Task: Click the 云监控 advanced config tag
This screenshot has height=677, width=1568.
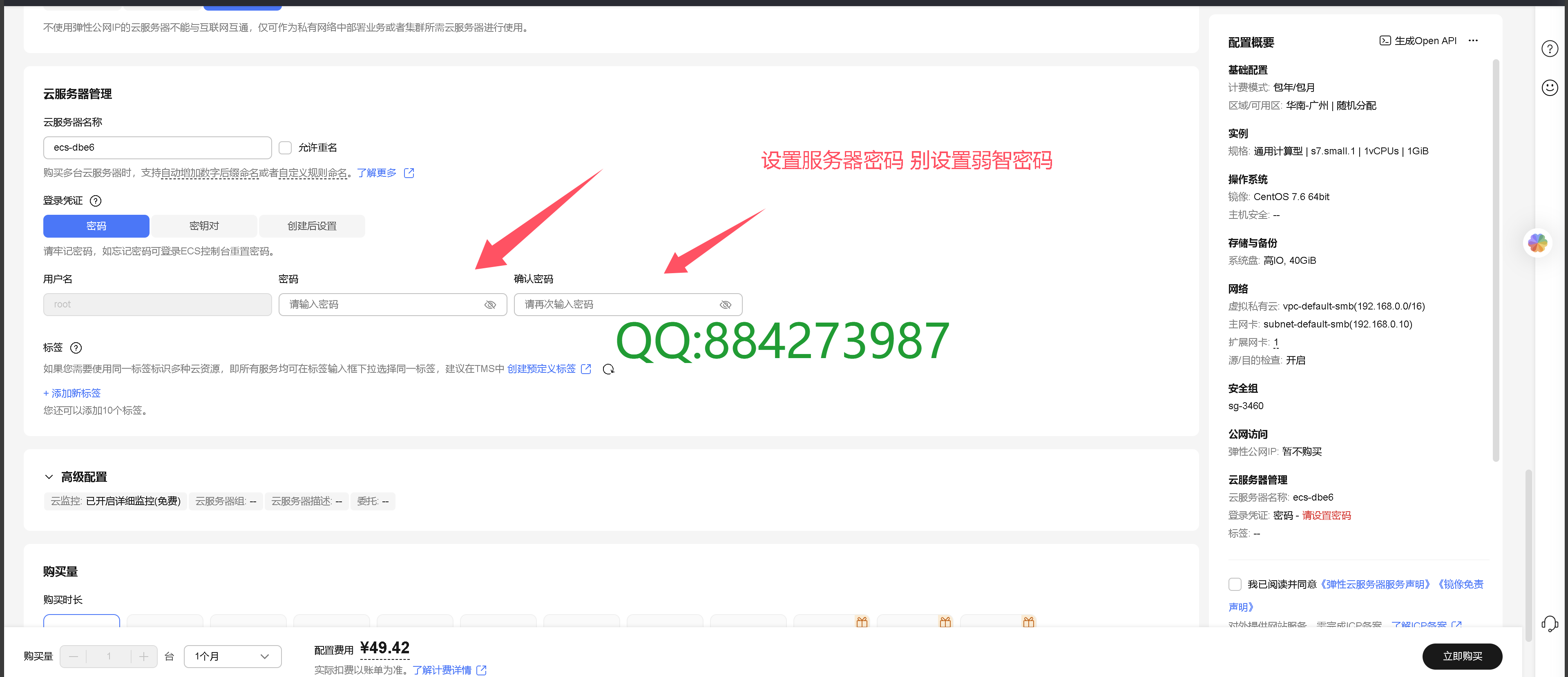Action: tap(116, 501)
